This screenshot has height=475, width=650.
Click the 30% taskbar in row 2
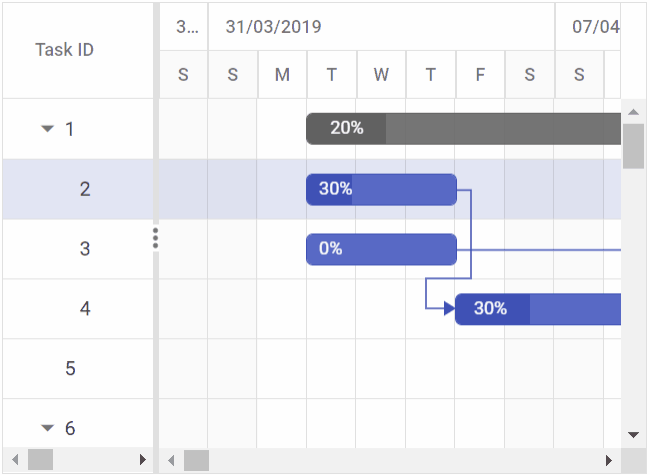[x=381, y=189]
